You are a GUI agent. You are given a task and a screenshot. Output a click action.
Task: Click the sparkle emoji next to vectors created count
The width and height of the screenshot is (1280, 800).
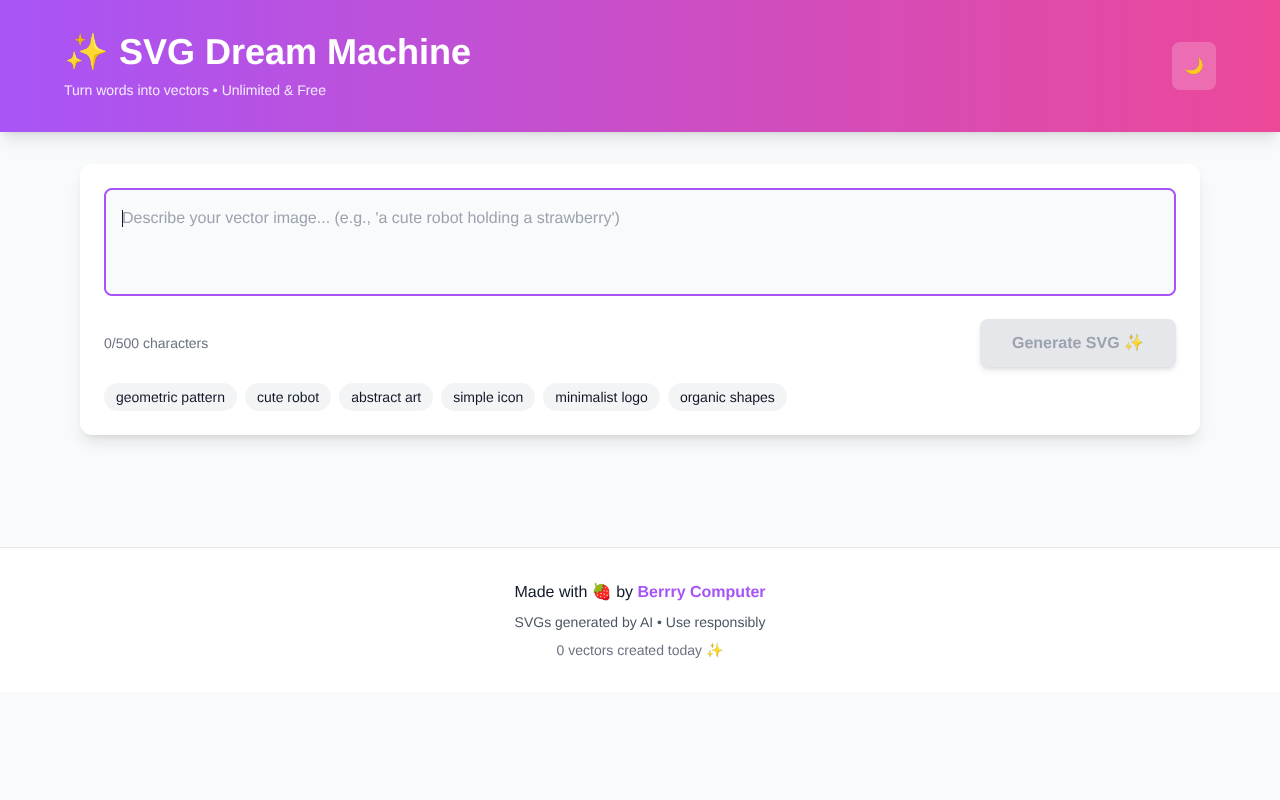714,649
